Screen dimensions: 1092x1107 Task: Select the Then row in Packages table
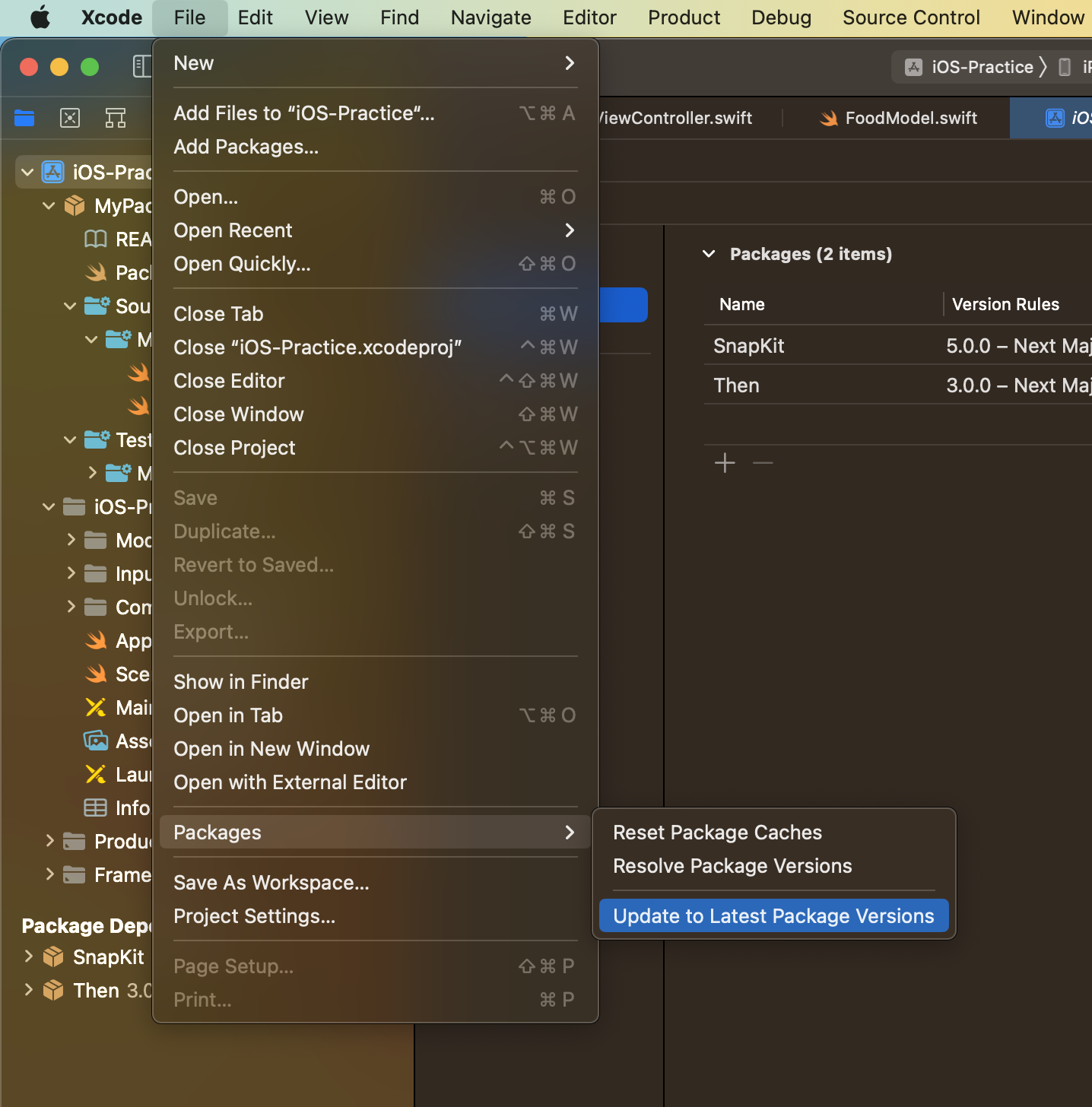click(898, 385)
